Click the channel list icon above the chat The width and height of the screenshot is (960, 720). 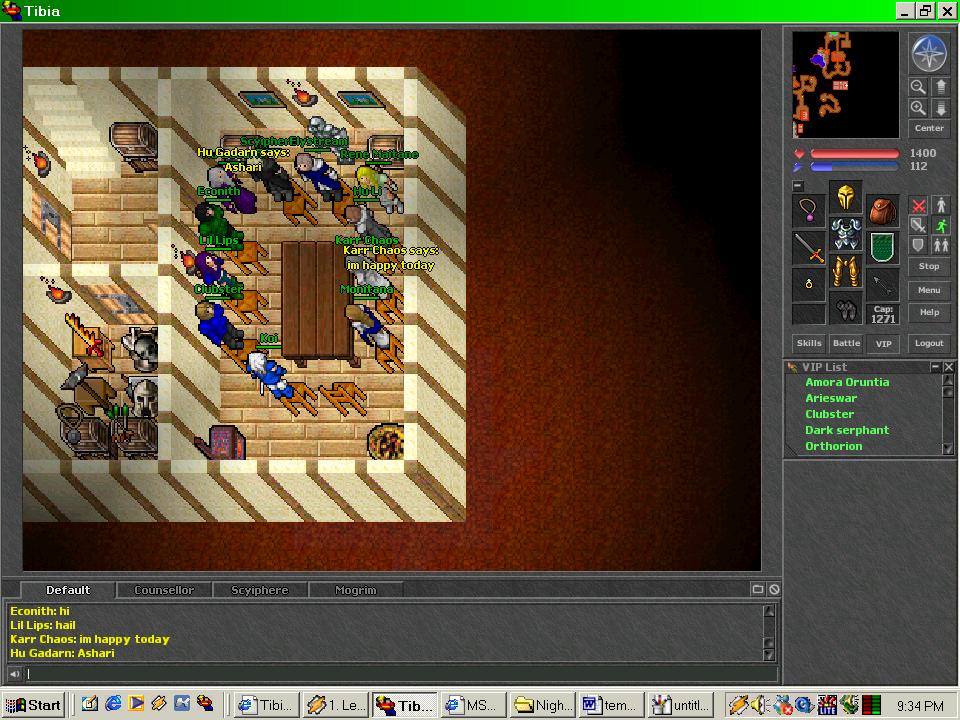[757, 589]
